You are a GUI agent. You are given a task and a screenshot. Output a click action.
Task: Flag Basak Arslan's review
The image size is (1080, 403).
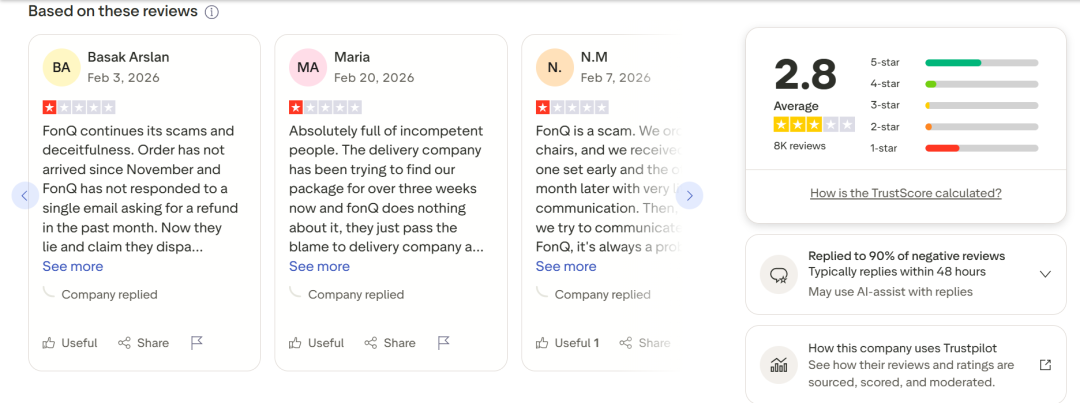click(197, 343)
